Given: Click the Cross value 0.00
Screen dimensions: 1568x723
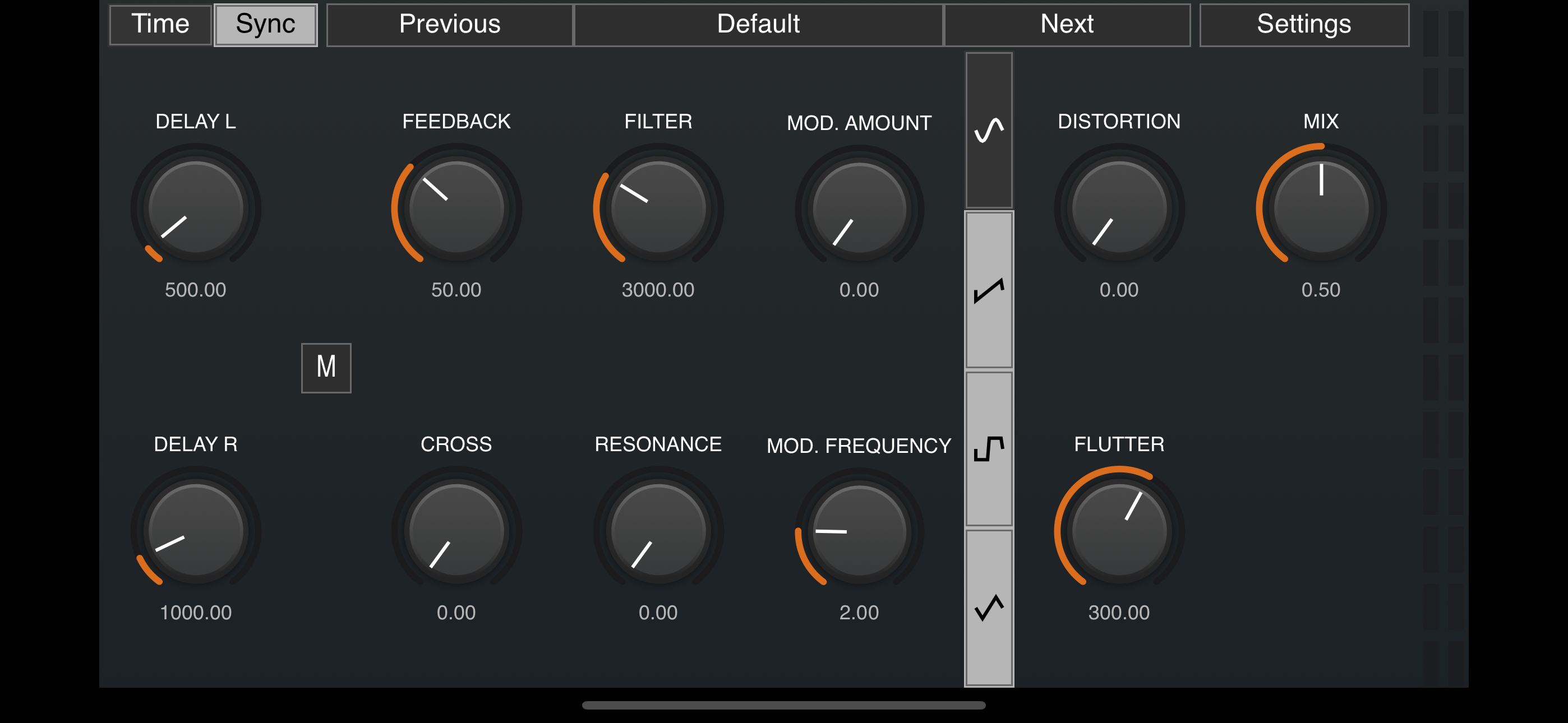Looking at the screenshot, I should [456, 612].
